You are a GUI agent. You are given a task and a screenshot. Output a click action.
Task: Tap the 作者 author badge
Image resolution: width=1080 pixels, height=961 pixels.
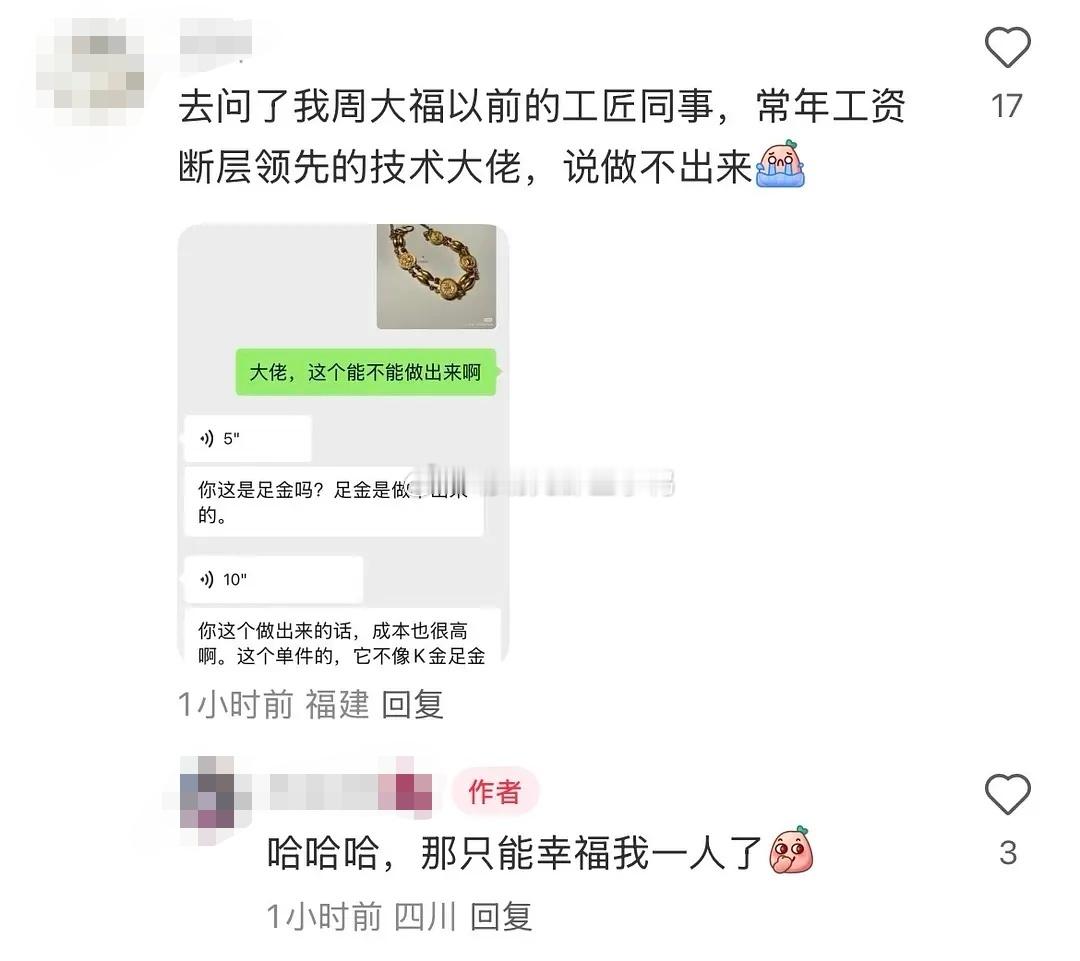click(x=495, y=792)
